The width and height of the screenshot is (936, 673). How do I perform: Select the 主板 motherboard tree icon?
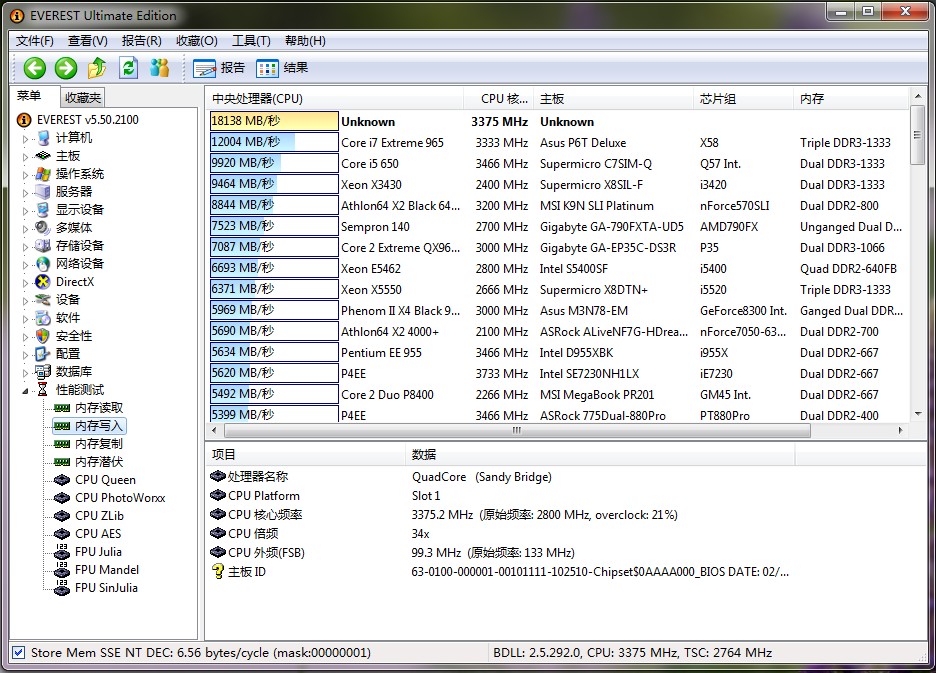[43, 156]
